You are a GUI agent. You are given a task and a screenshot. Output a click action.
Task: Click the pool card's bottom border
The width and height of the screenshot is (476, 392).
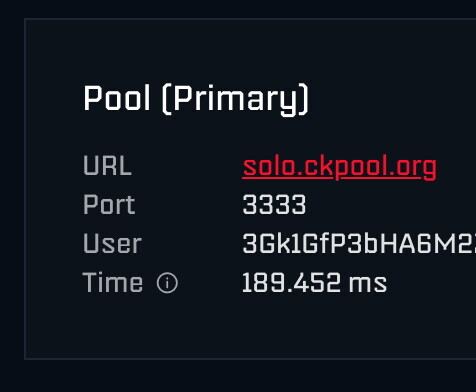click(x=250, y=359)
